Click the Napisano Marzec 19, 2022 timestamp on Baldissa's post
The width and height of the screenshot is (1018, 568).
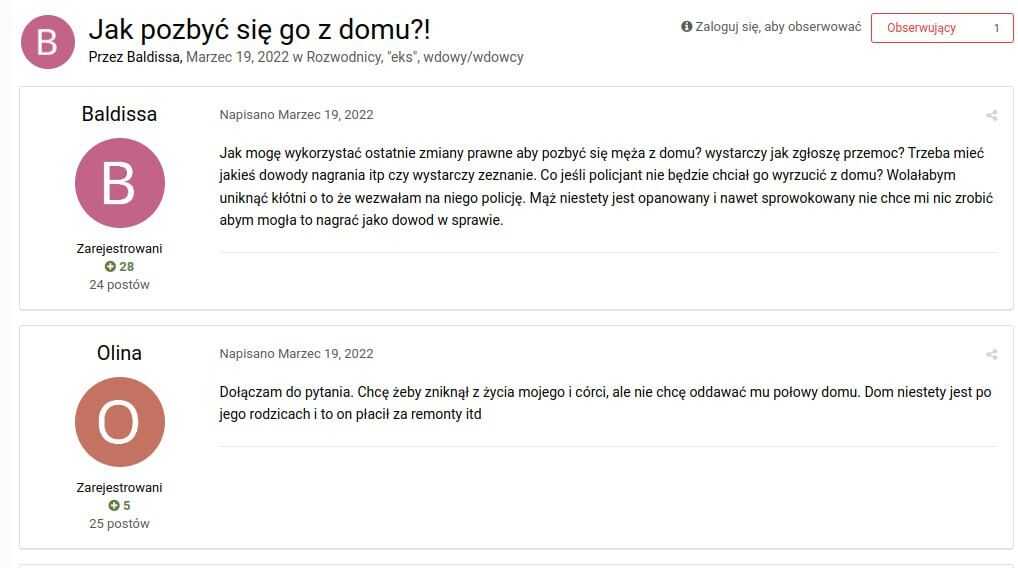pos(297,115)
